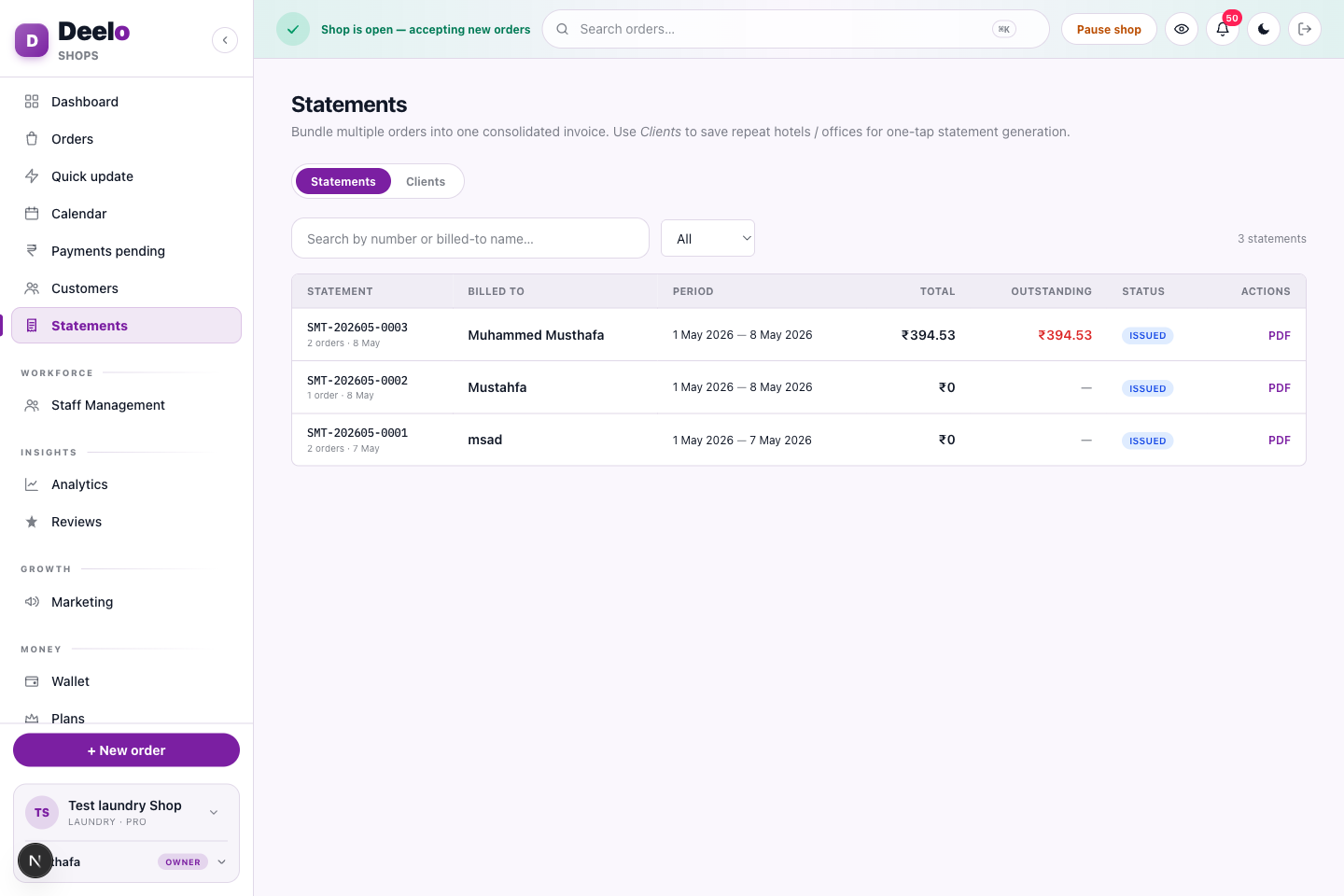Click ISSUED status badge for msad row
The image size is (1344, 896).
[x=1148, y=441]
